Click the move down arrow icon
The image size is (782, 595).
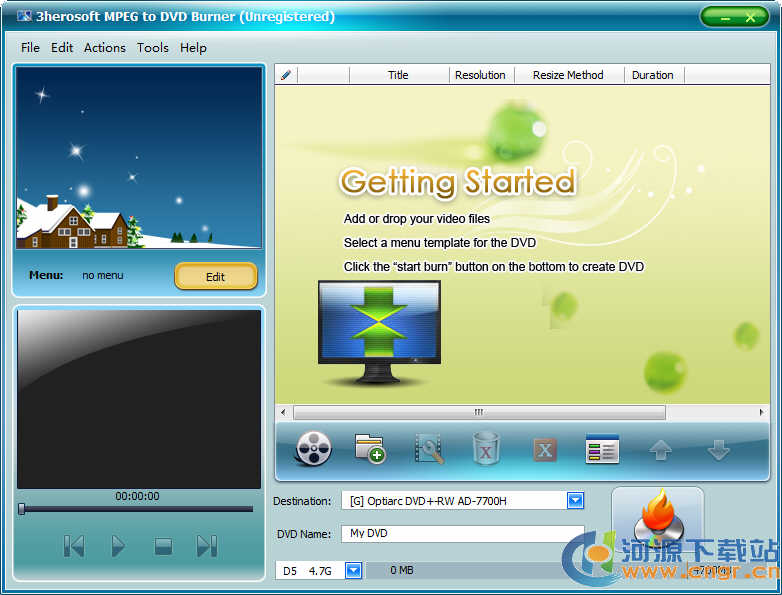click(x=718, y=451)
